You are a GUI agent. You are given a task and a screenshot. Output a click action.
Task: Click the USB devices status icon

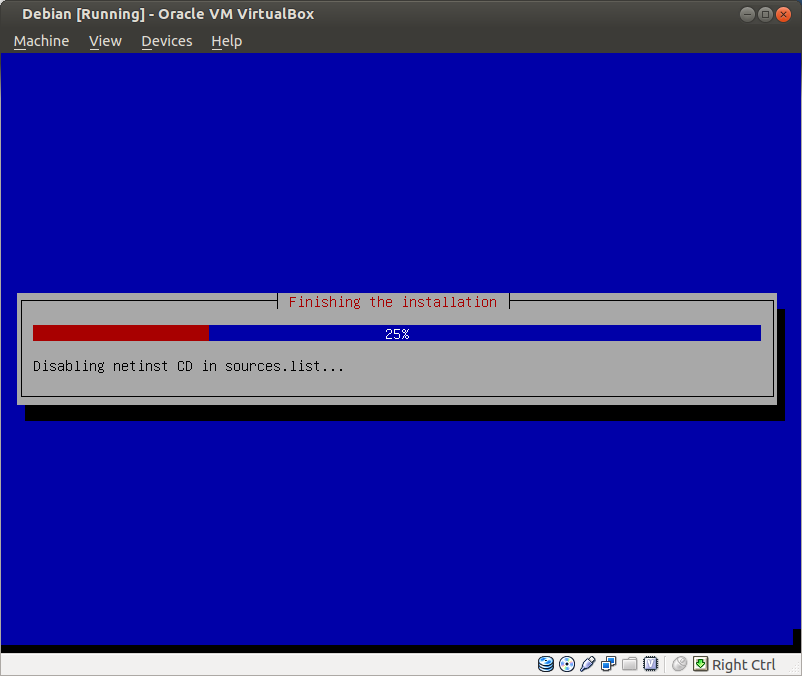click(588, 664)
